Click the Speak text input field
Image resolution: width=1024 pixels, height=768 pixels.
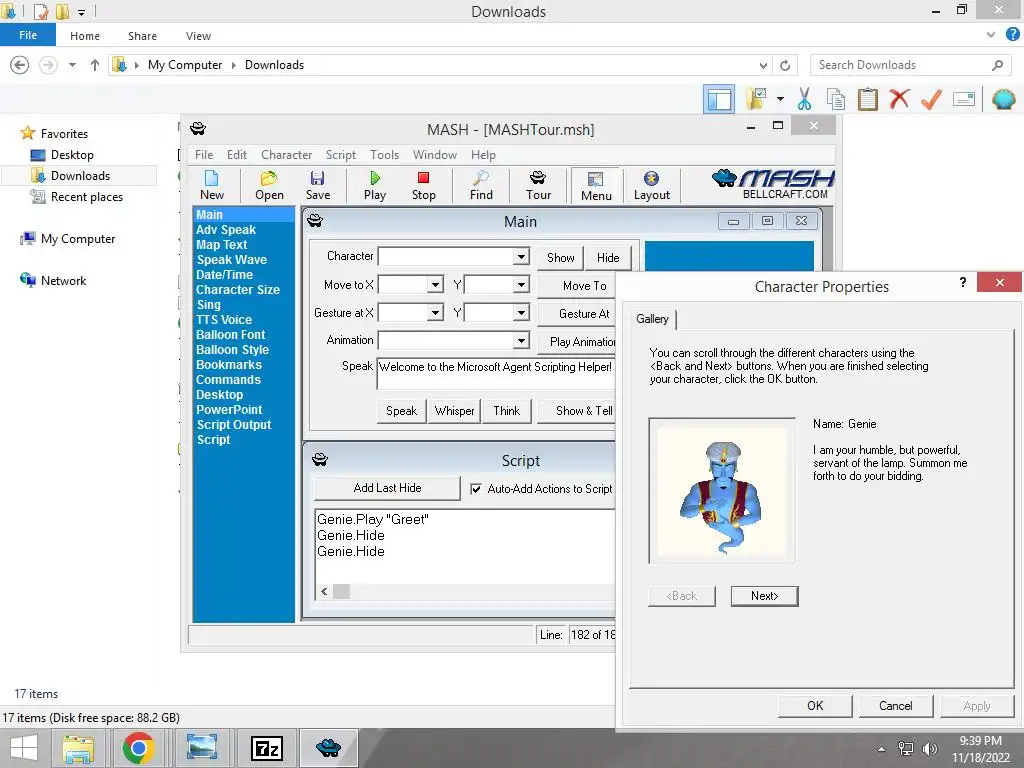(496, 374)
